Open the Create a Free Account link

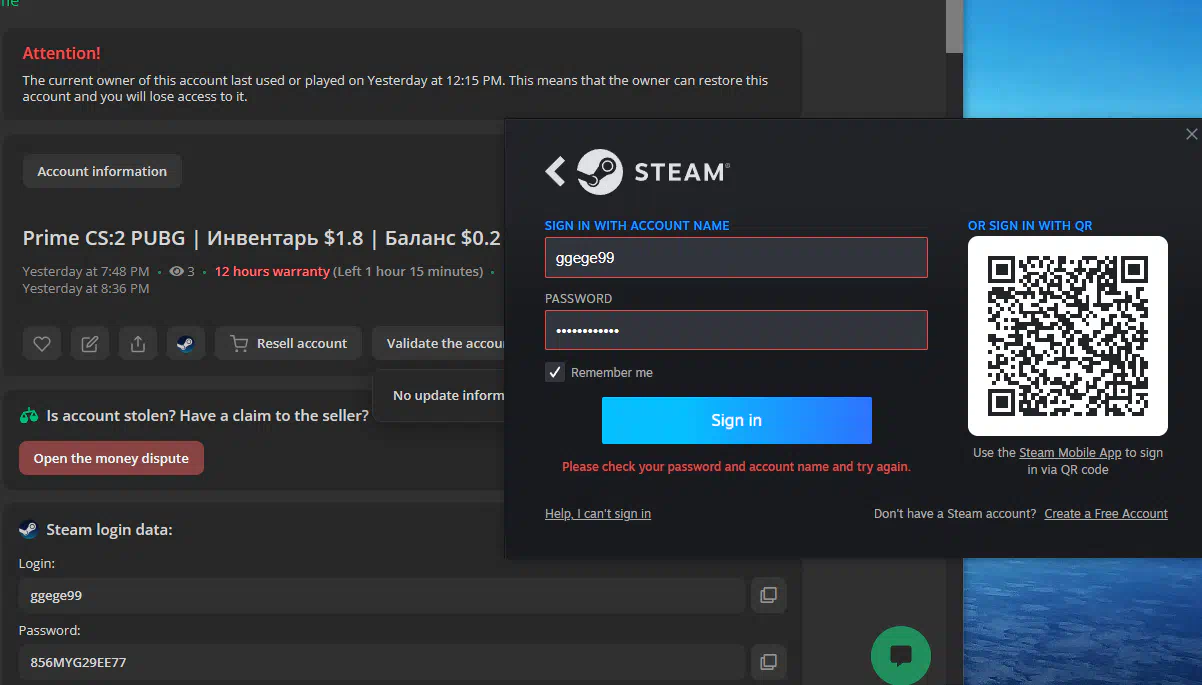click(x=1106, y=513)
